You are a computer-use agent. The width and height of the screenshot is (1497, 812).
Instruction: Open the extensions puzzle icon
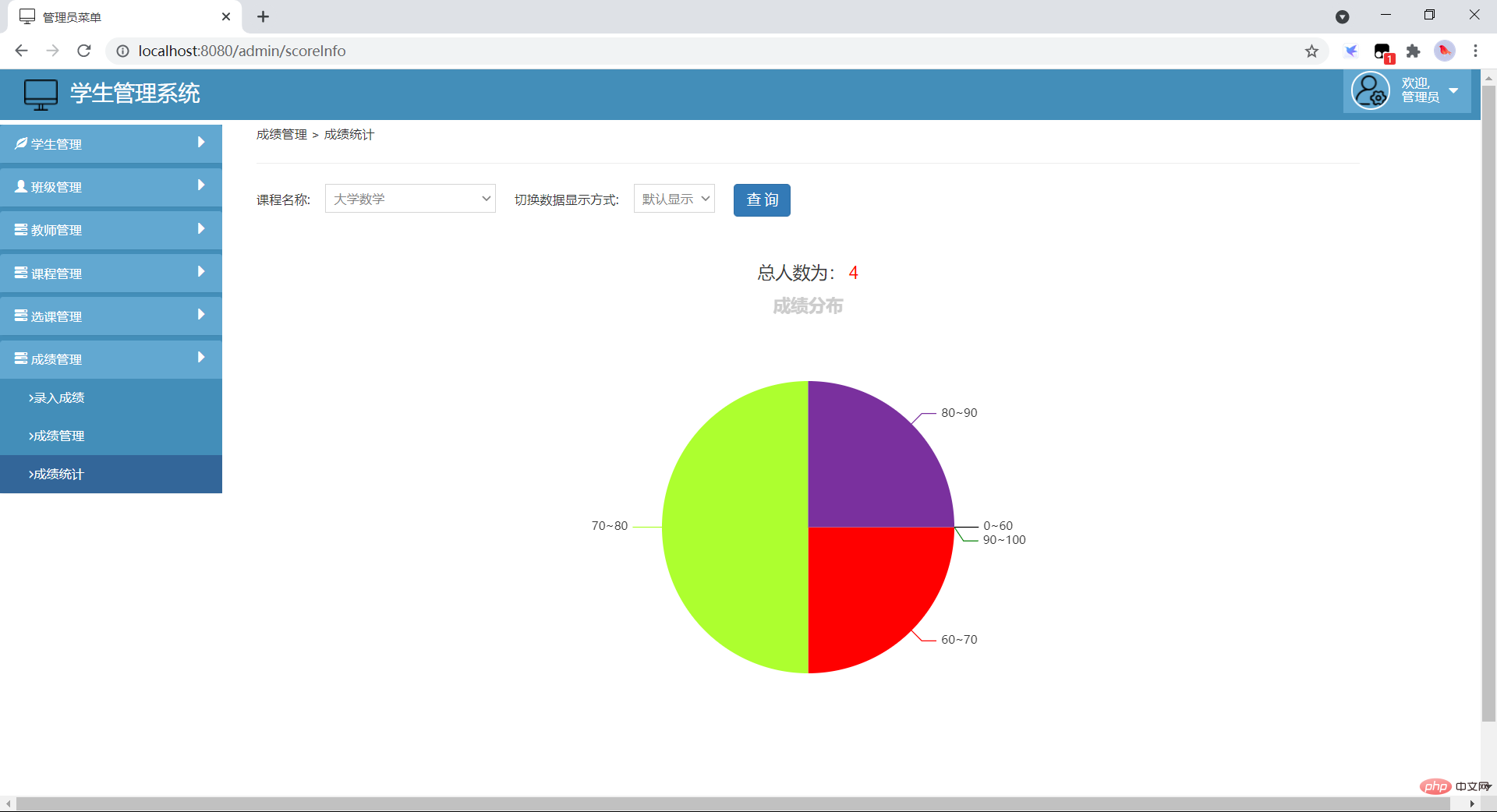(x=1413, y=51)
